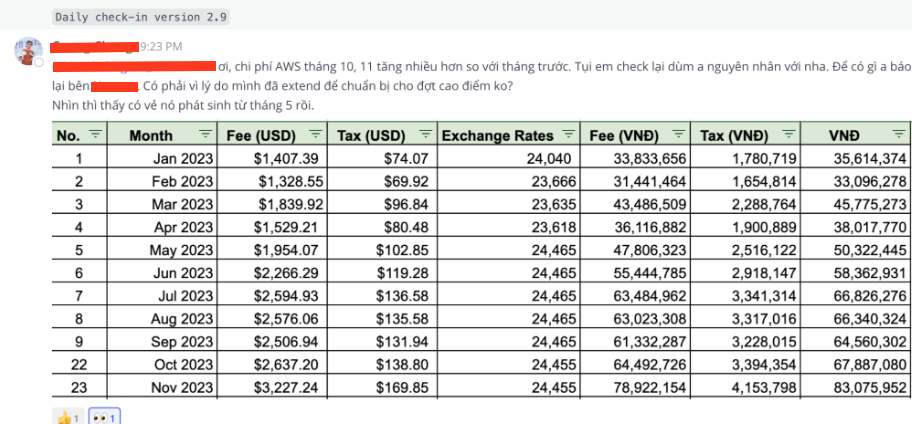Open filter icon on Tax (VNĐ) column
Screen dimensions: 912x424
click(x=789, y=134)
